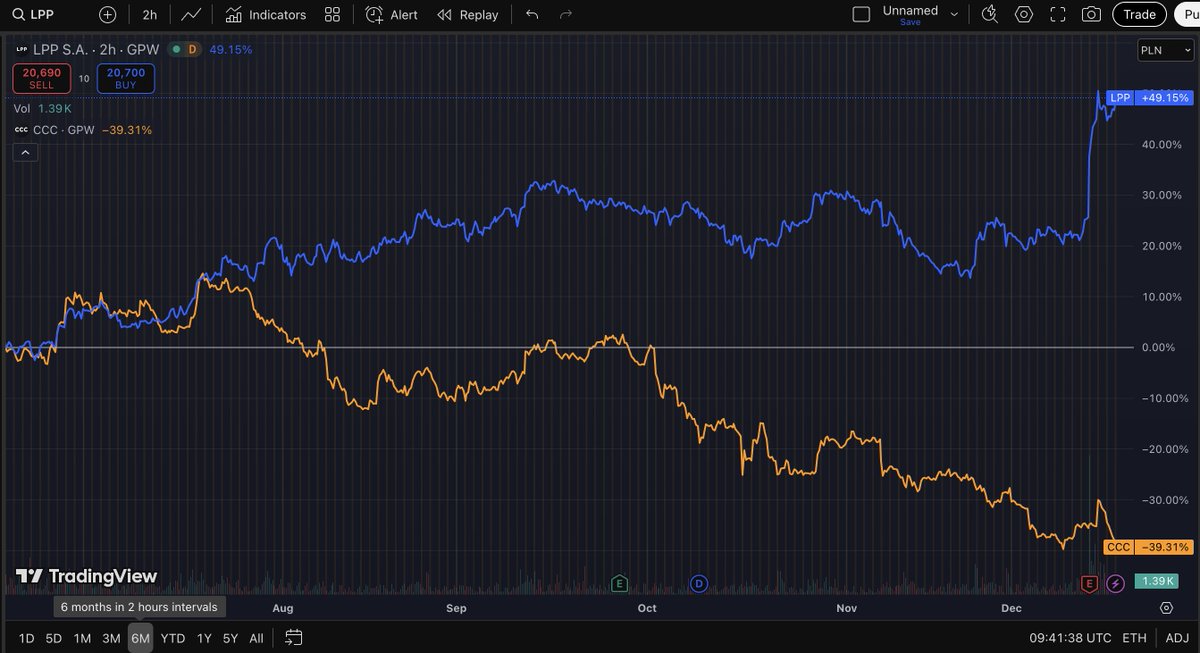Viewport: 1200px width, 653px height.
Task: Select the 1Y date range
Action: click(204, 637)
